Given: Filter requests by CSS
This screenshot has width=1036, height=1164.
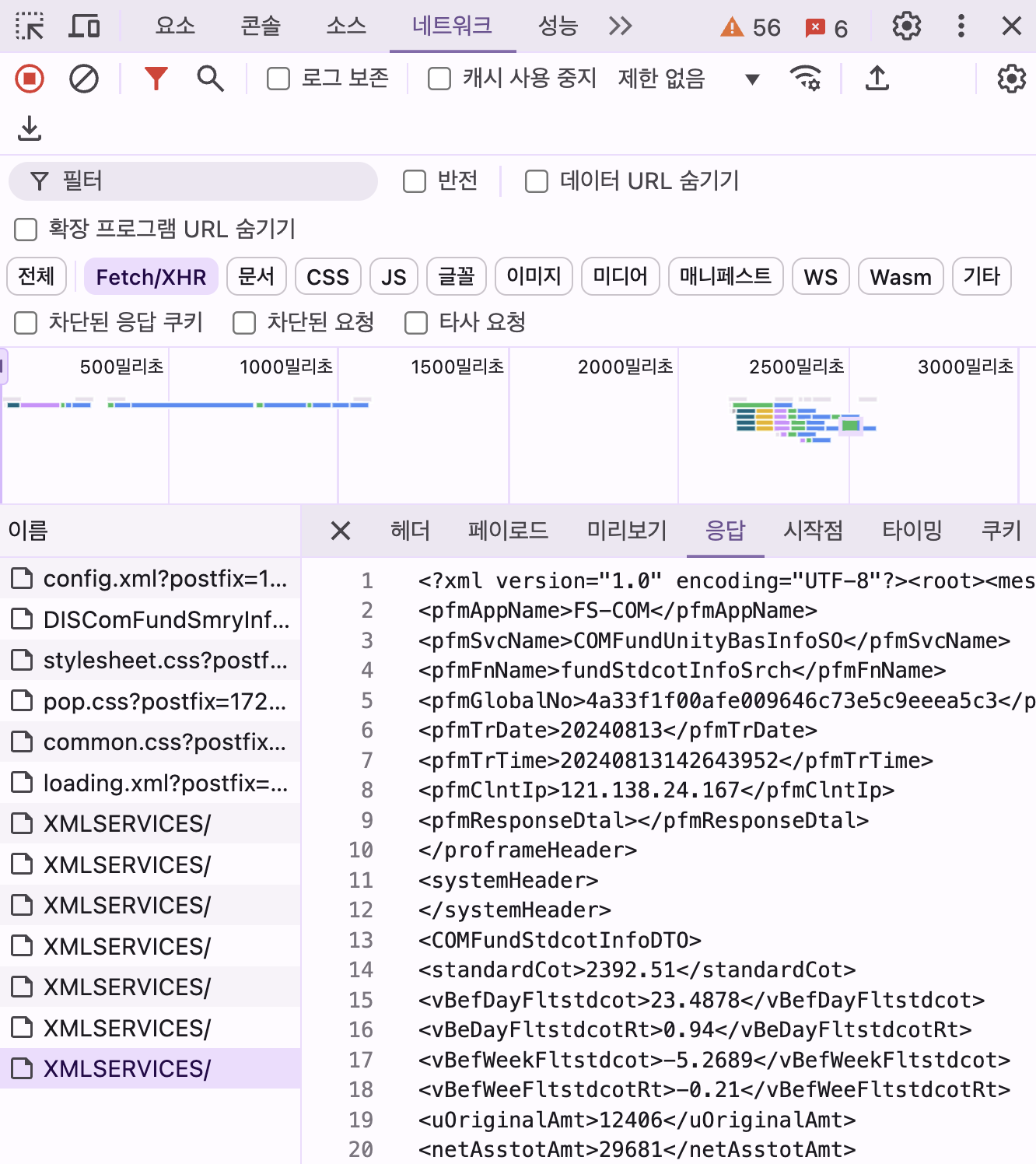Looking at the screenshot, I should coord(328,276).
